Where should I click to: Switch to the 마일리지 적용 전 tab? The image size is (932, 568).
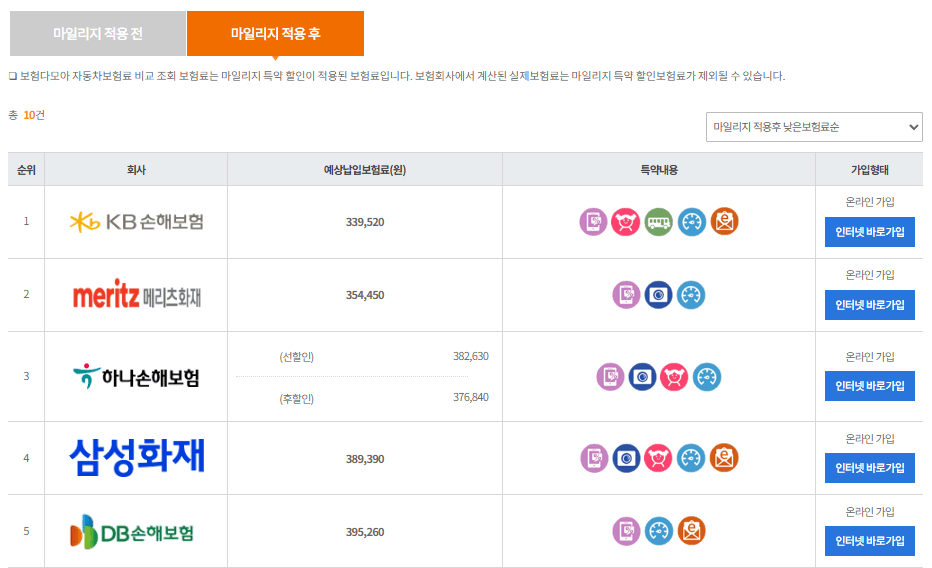coord(97,33)
